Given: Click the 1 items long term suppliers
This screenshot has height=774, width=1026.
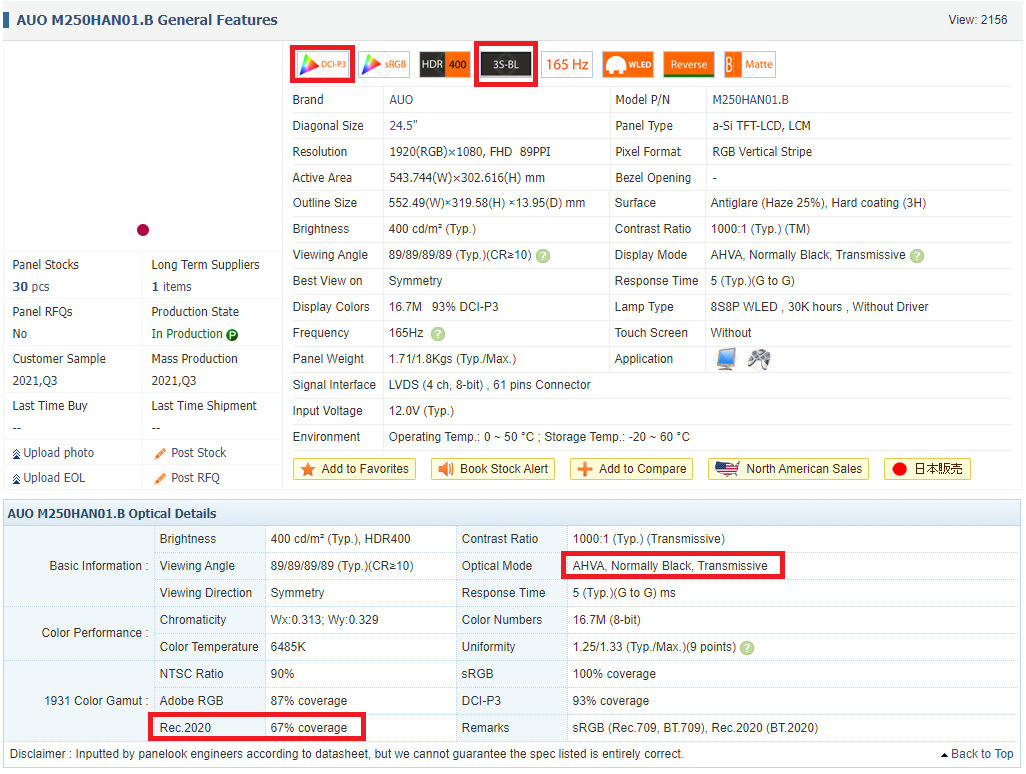Looking at the screenshot, I should coord(171,287).
